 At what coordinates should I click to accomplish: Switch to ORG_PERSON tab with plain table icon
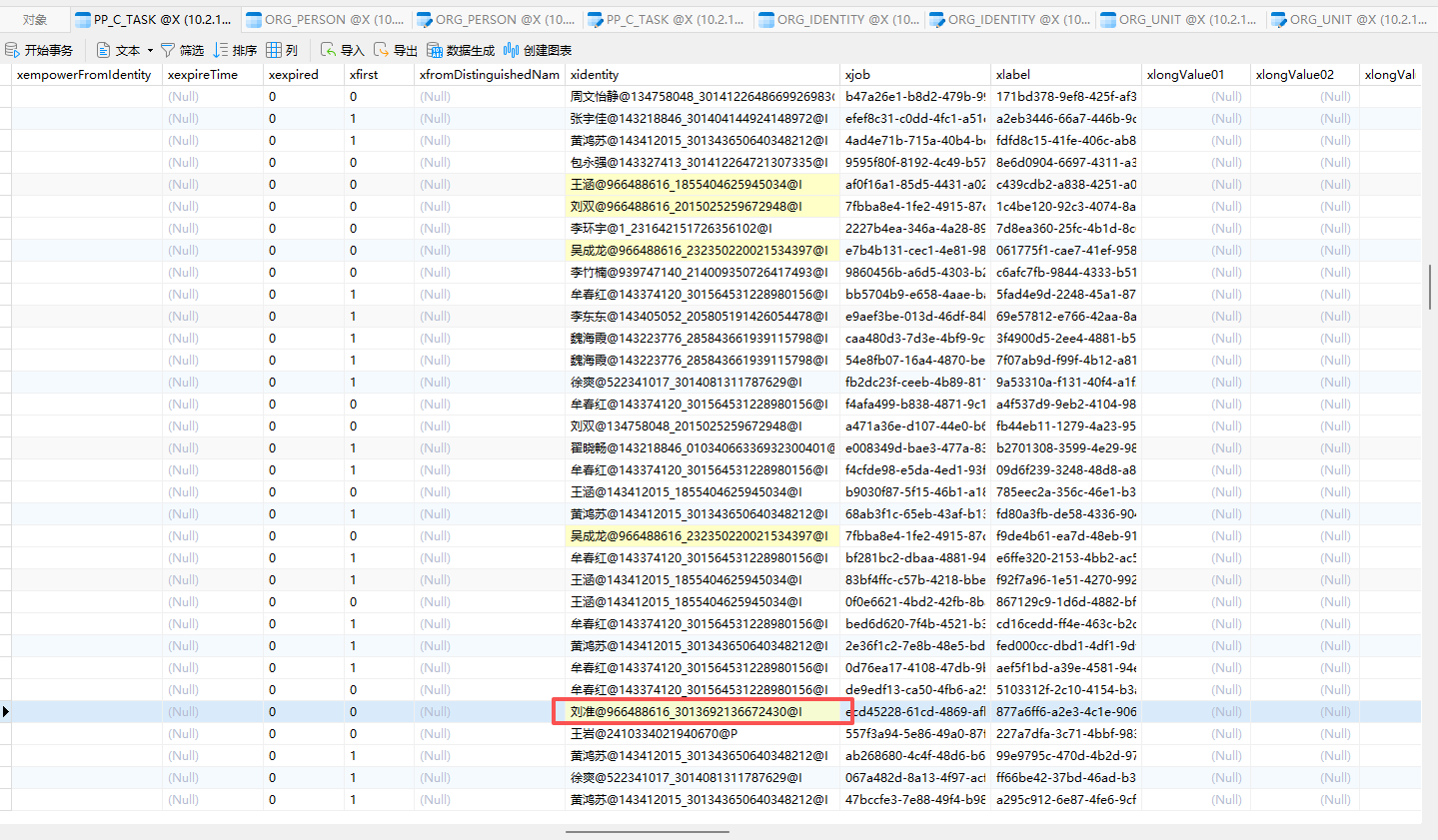tap(326, 19)
